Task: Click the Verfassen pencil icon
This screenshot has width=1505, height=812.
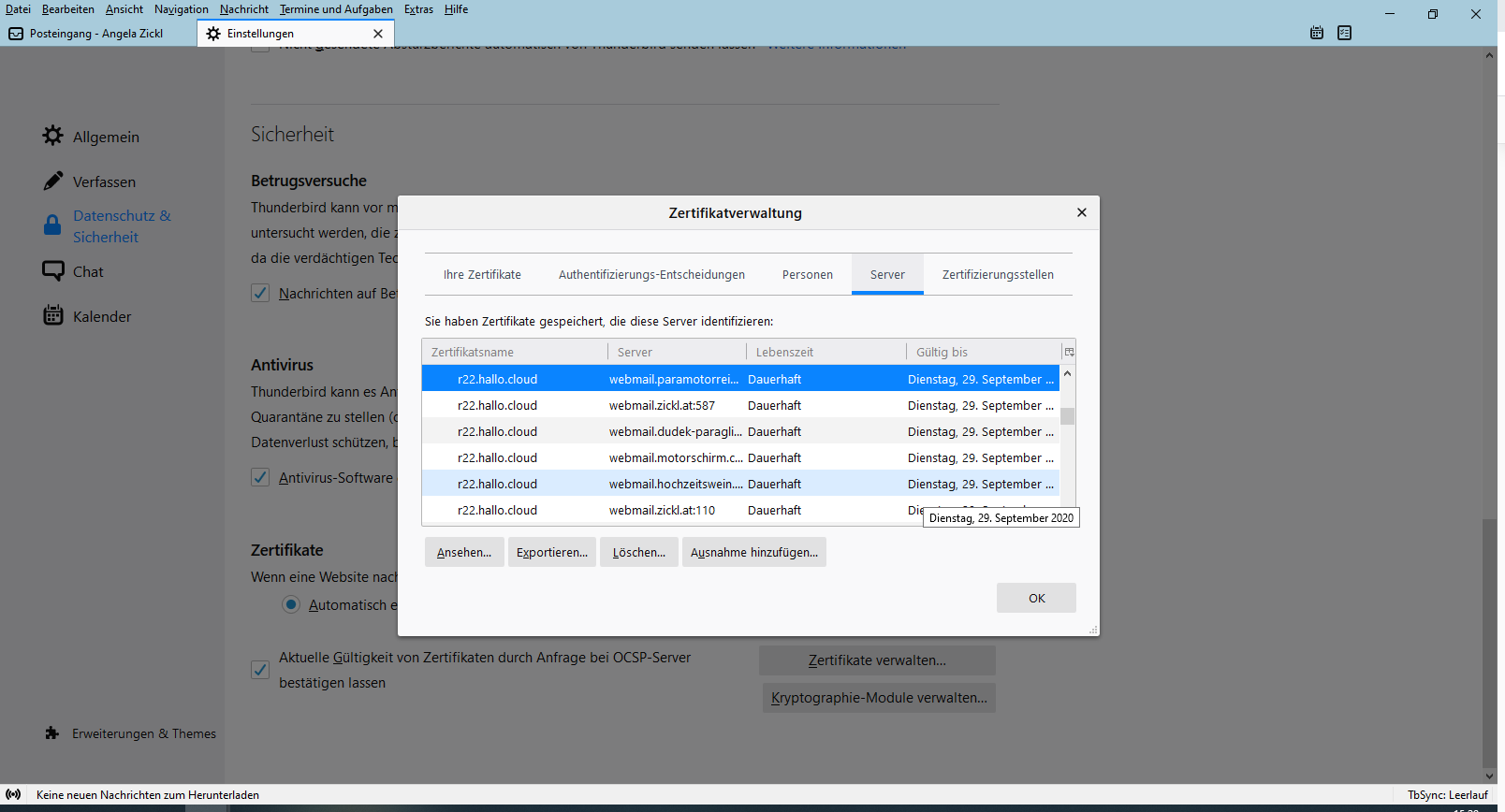Action: tap(53, 181)
